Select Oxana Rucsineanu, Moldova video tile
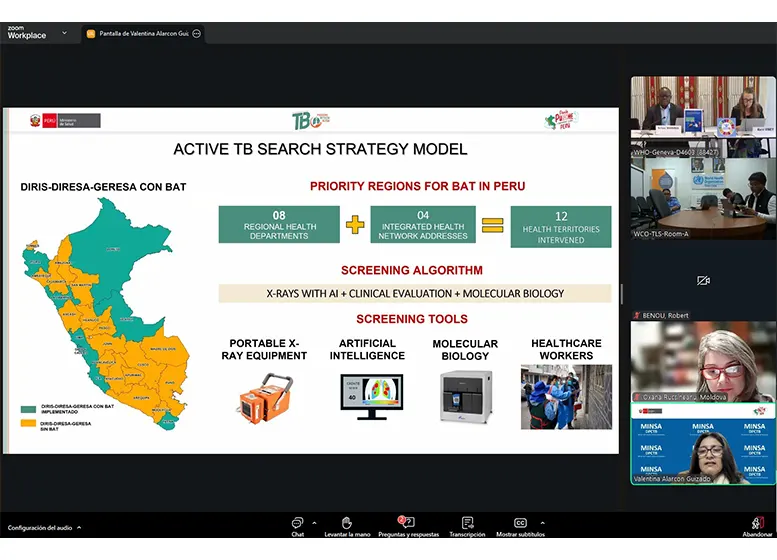The height and width of the screenshot is (560, 777). 703,362
